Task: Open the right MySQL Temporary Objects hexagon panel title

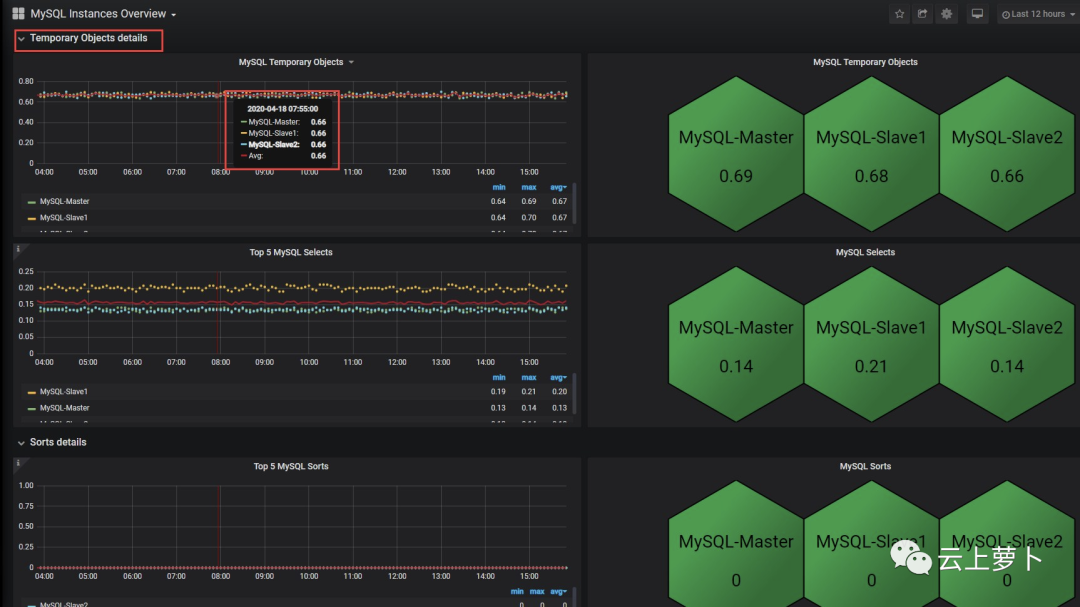Action: coord(865,62)
